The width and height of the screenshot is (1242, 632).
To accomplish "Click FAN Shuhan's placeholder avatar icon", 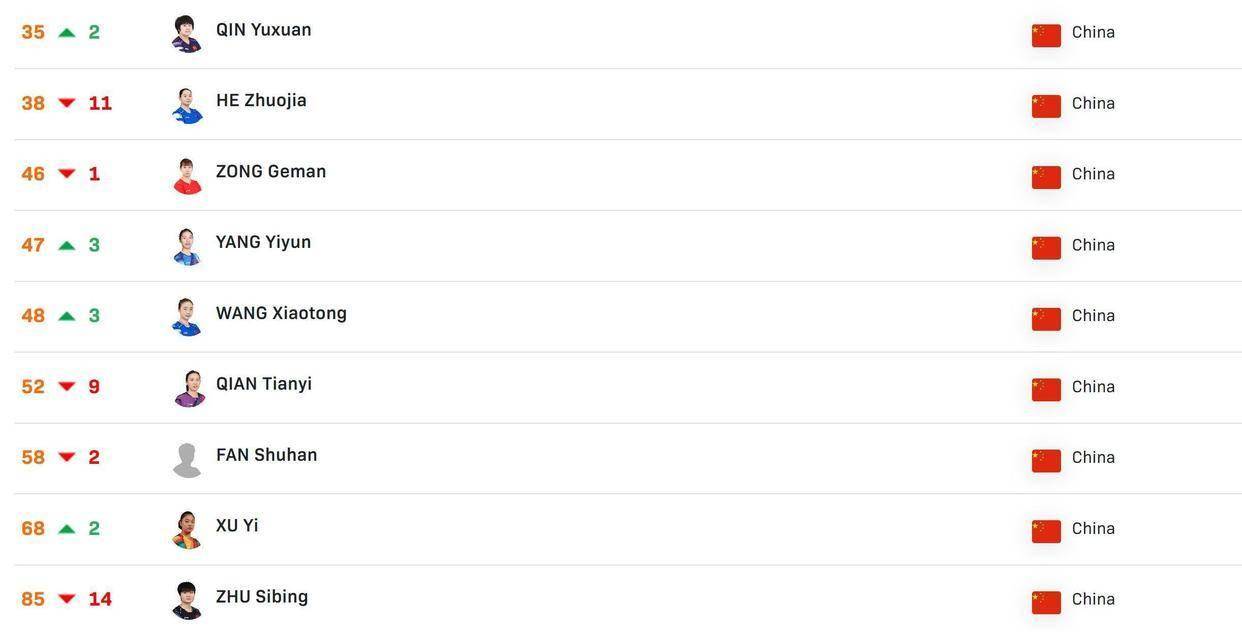I will (x=187, y=459).
